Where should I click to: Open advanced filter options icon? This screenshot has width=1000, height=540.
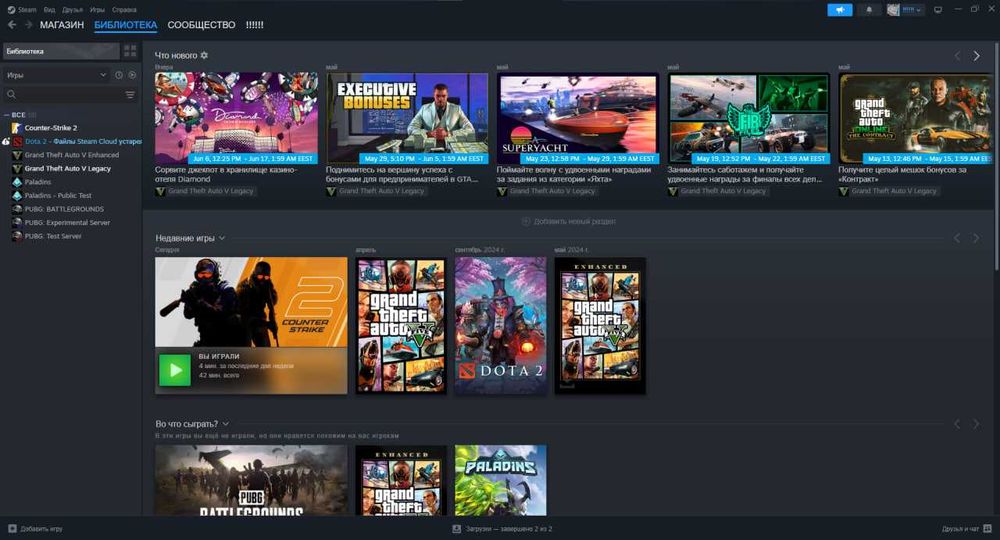click(x=130, y=94)
